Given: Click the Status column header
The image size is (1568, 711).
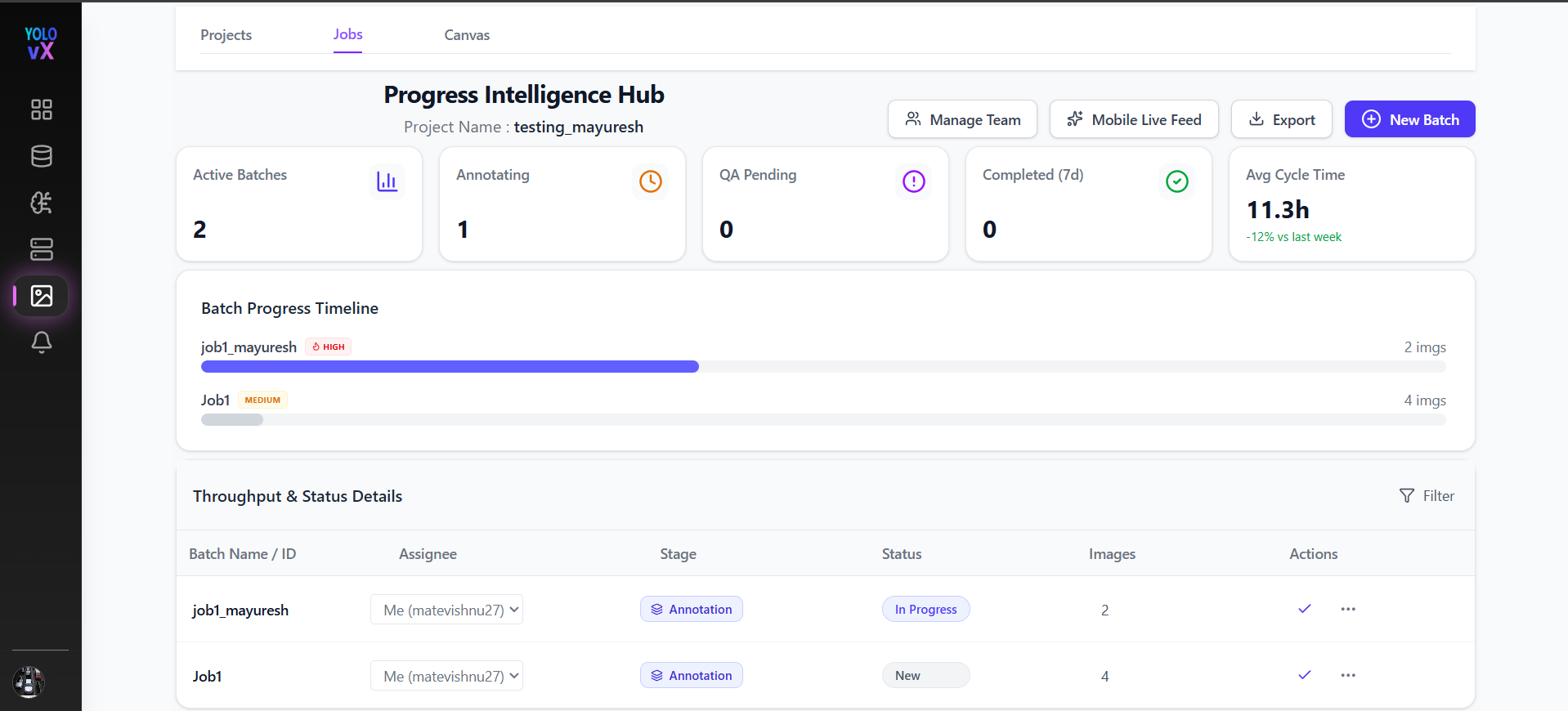Looking at the screenshot, I should pyautogui.click(x=902, y=554).
